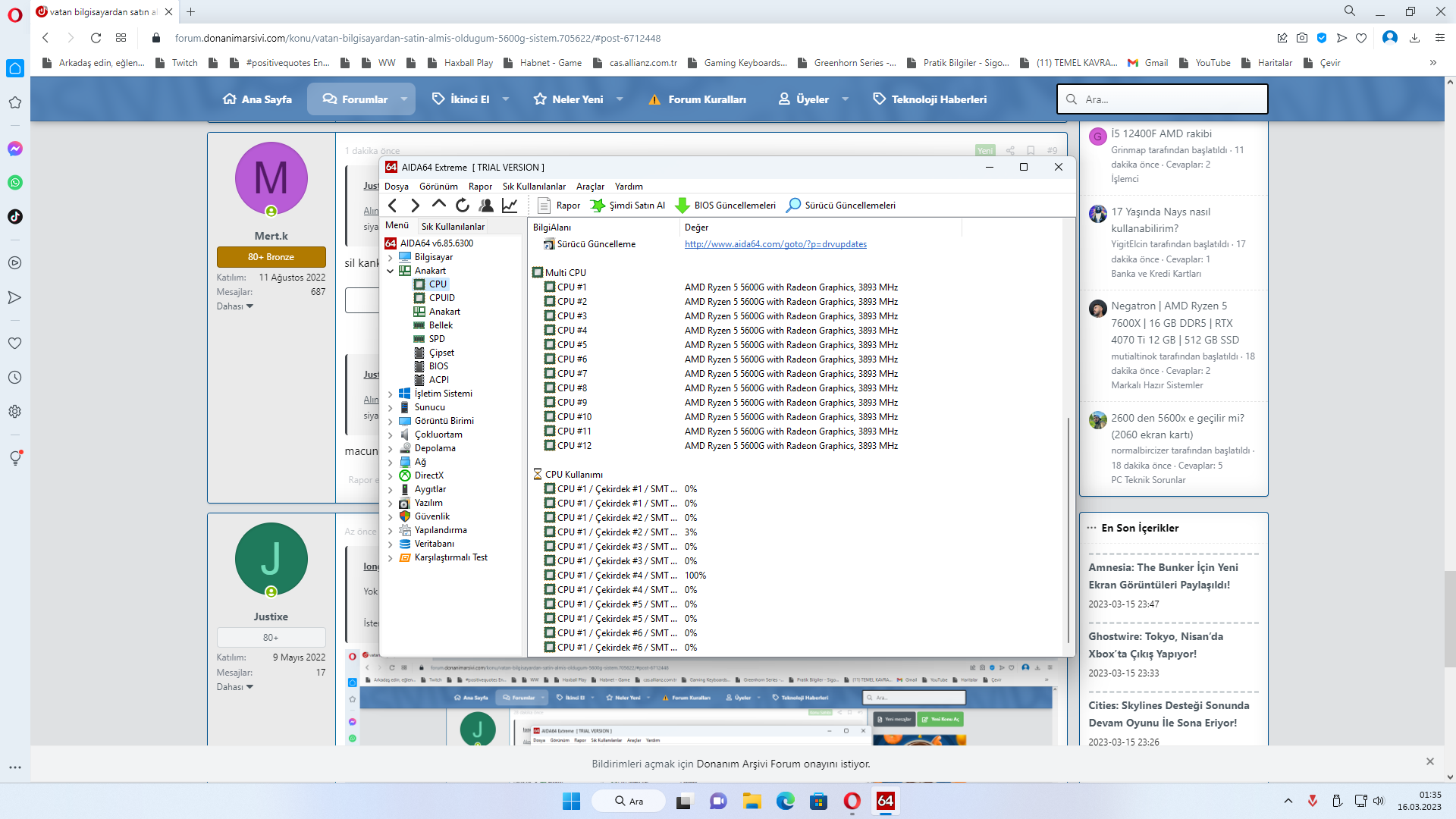Switch to Sık Kullanılanlar tab in sidebar
Screen dimensions: 1456x819
(x=453, y=226)
